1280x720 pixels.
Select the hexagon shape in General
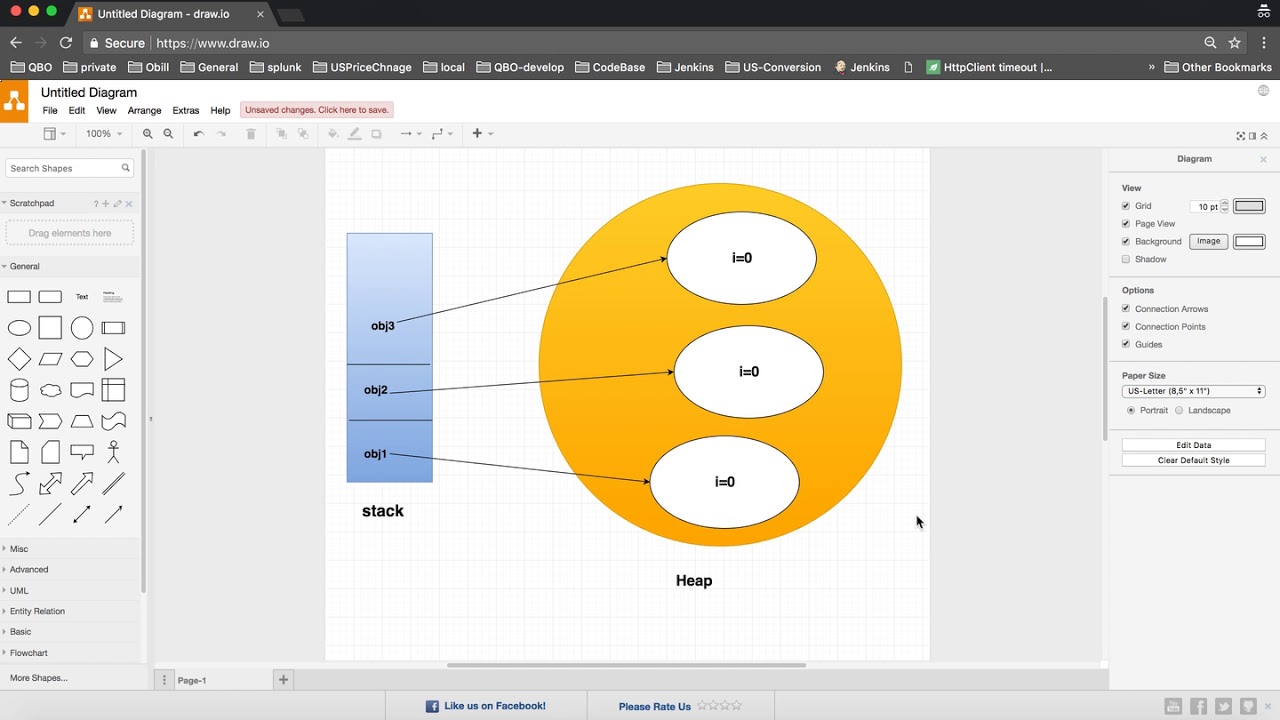pos(82,359)
